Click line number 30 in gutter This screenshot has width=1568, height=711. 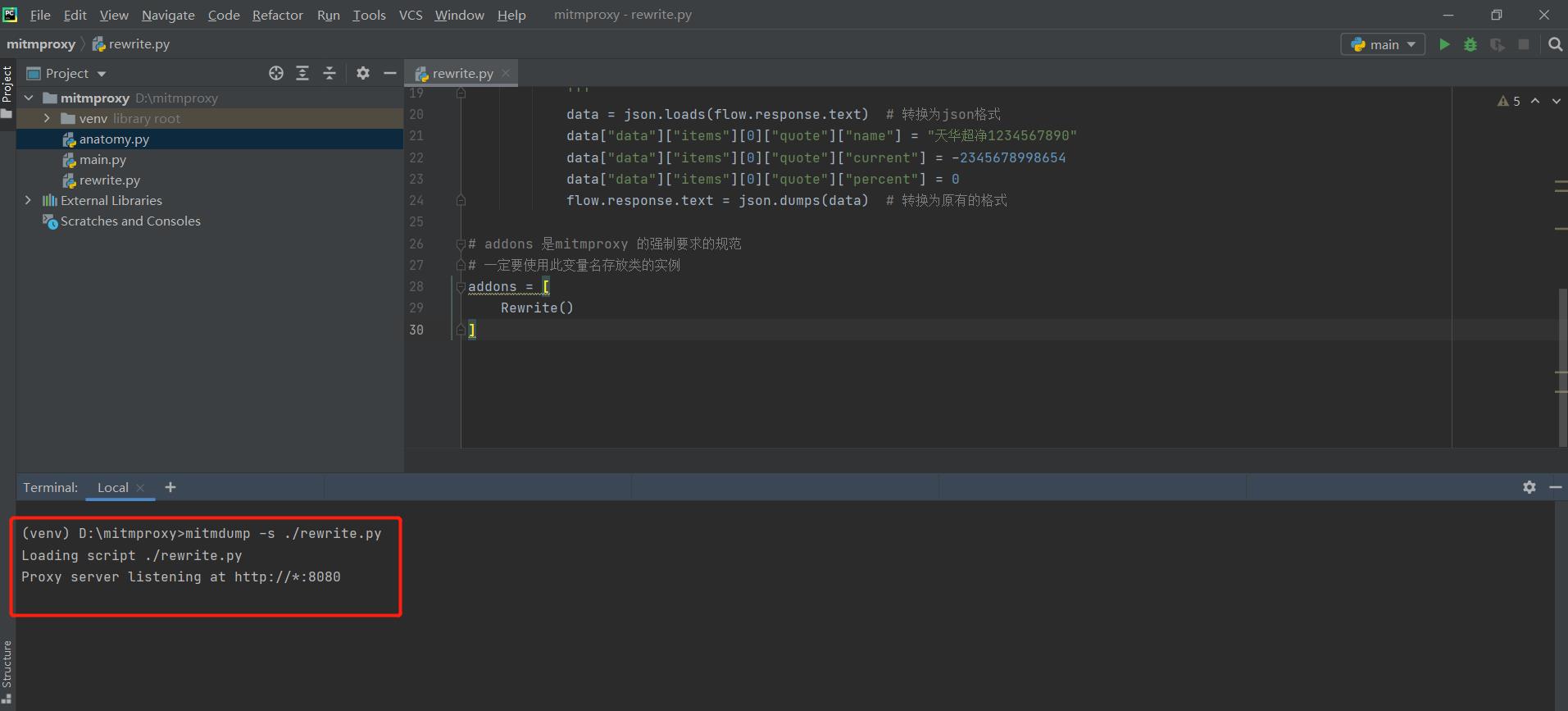416,330
